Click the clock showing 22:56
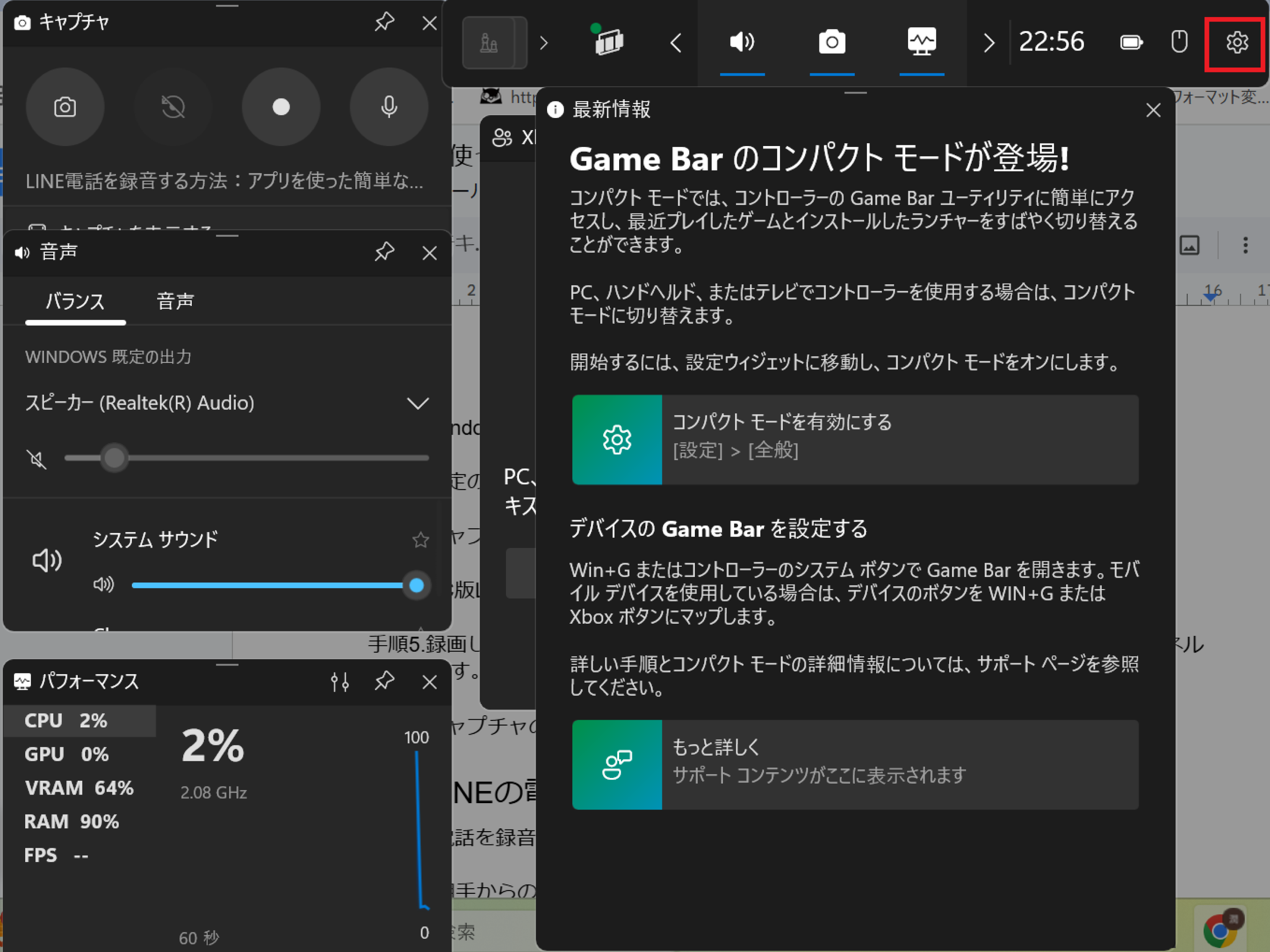This screenshot has height=952, width=1270. pyautogui.click(x=1051, y=41)
